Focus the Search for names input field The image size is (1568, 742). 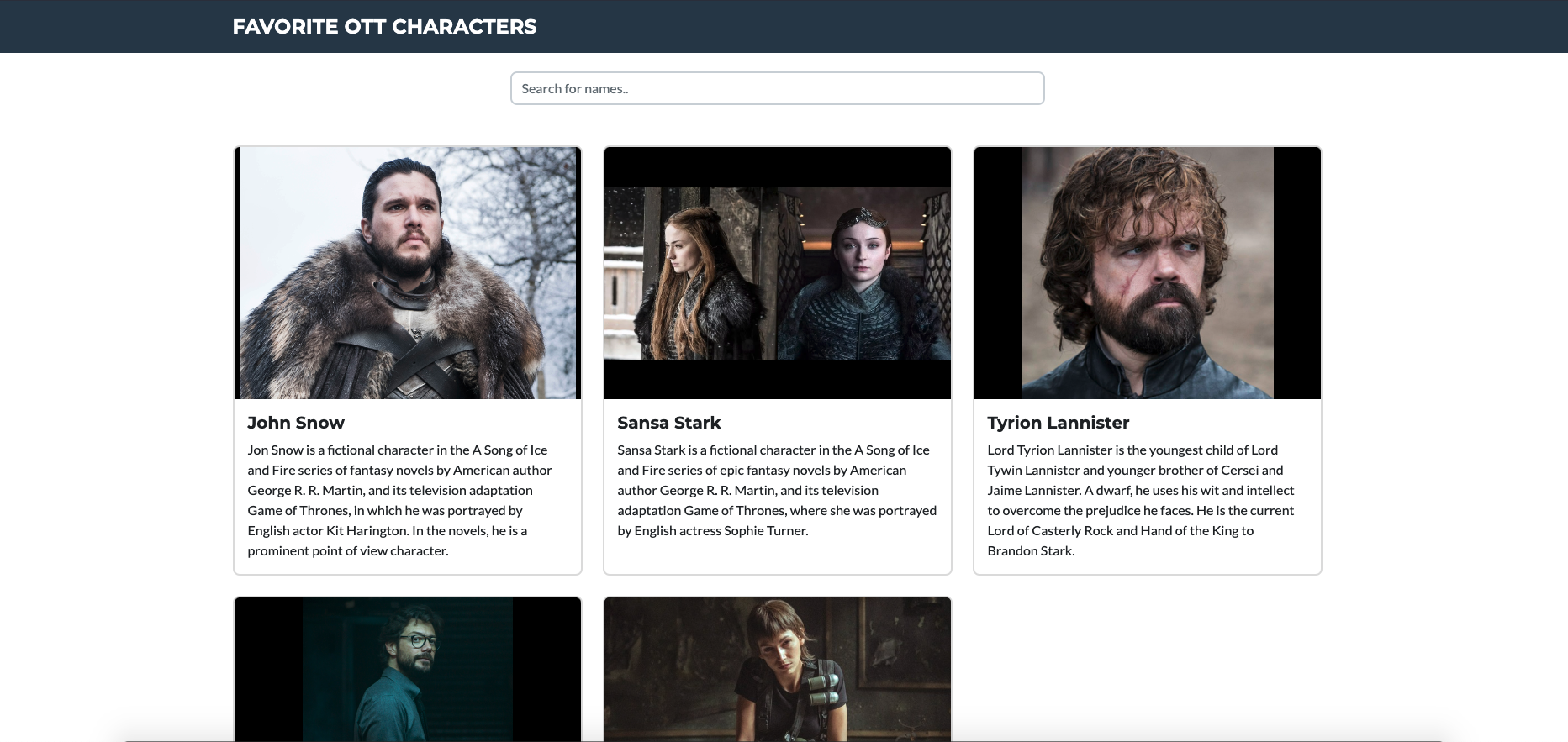pyautogui.click(x=777, y=88)
